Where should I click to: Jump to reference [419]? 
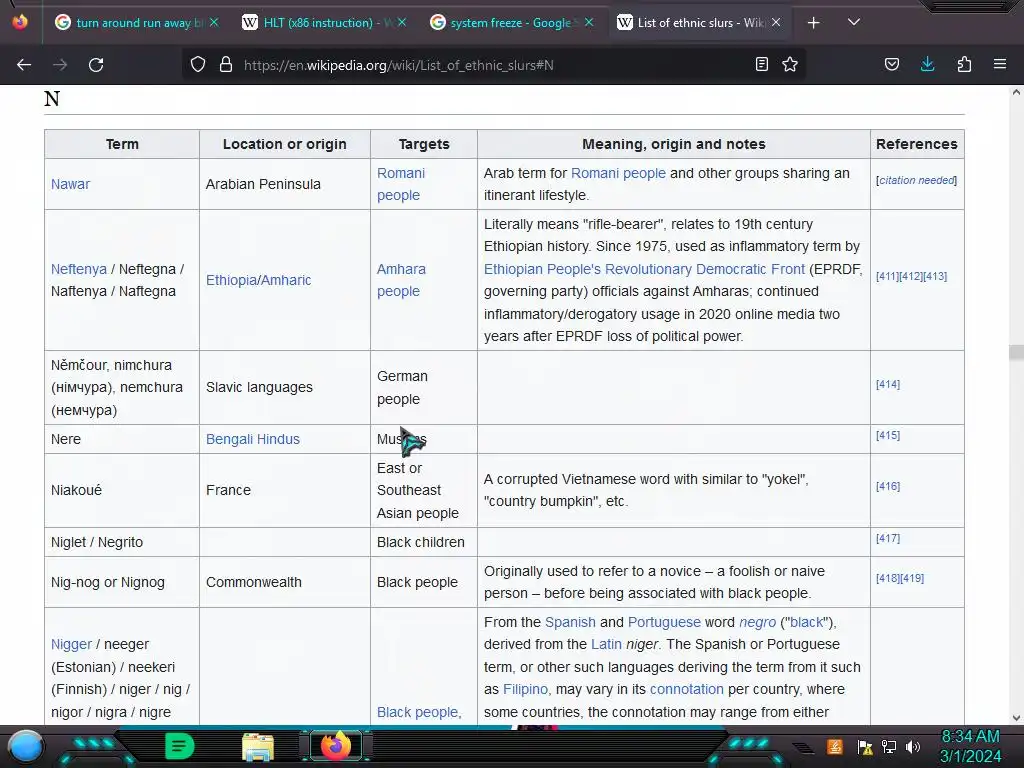[x=912, y=578]
